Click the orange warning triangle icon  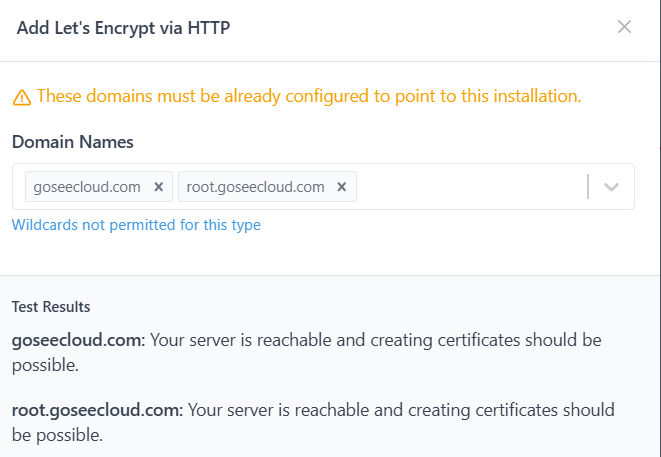[x=22, y=97]
